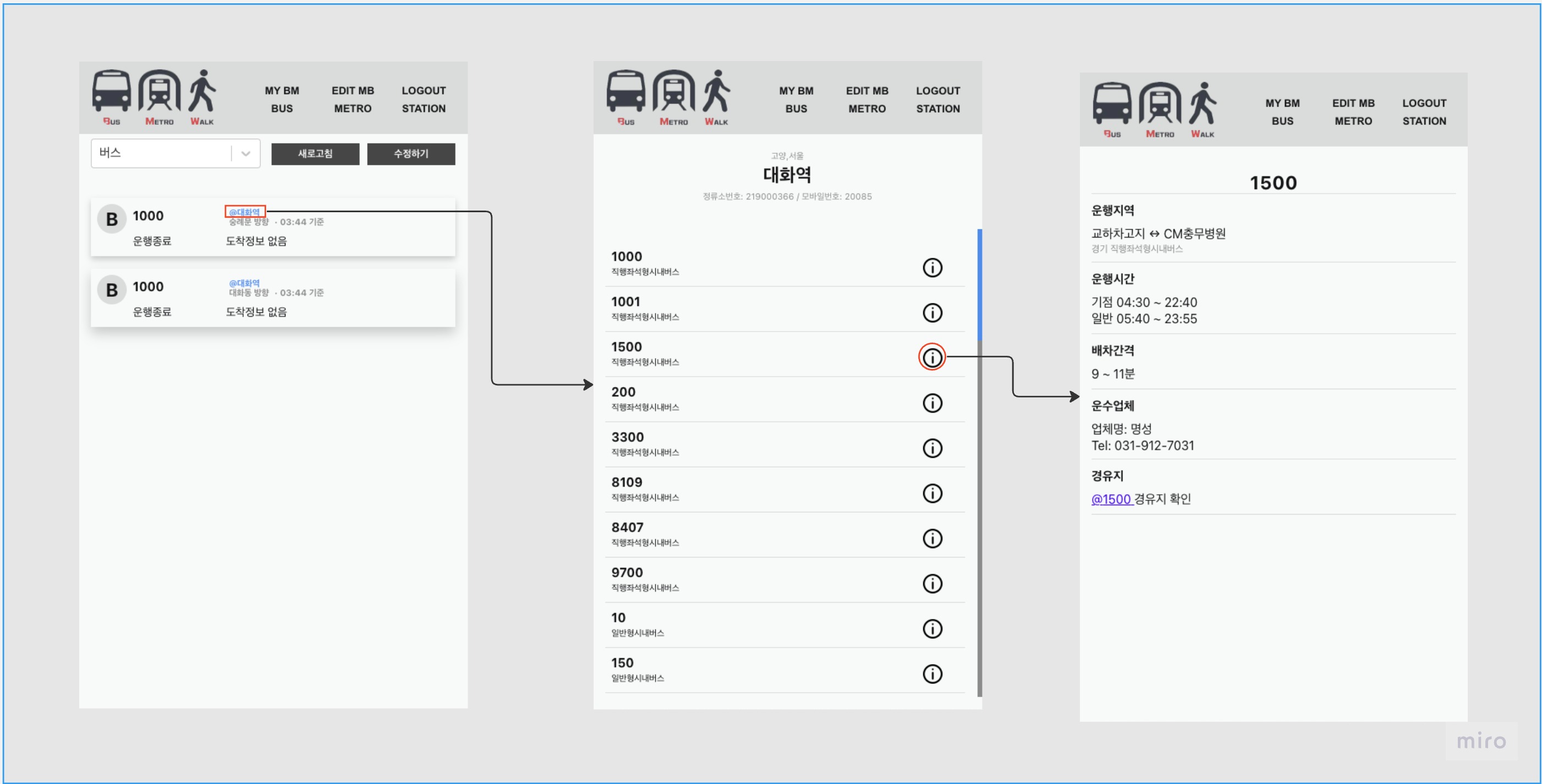Select LOGOUT menu in middle panel
The width and height of the screenshot is (1542, 784).
point(937,90)
